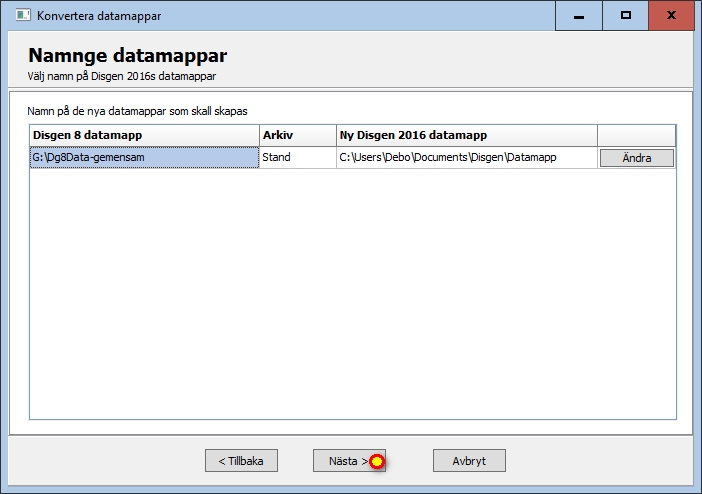Click Ändra to change the datamapp path

637,158
